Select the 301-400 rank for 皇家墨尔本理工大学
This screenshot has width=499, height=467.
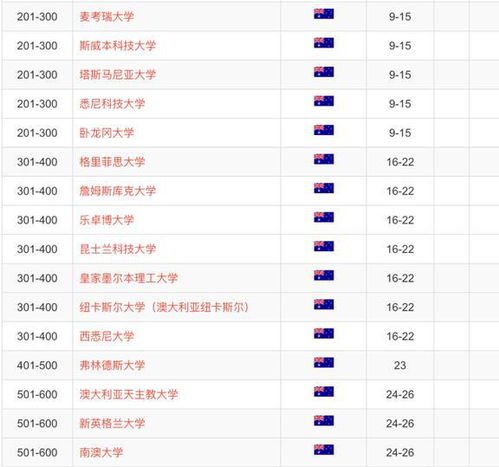point(37,278)
